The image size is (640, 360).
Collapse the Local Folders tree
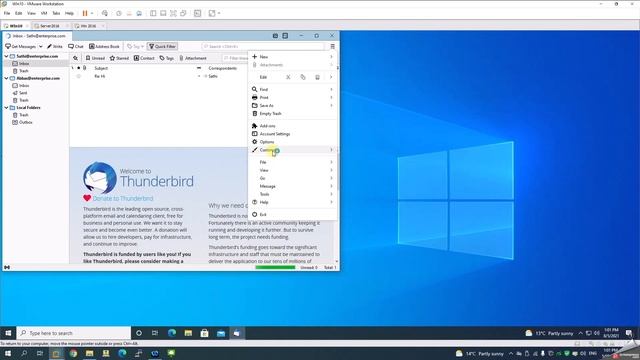tap(7, 108)
